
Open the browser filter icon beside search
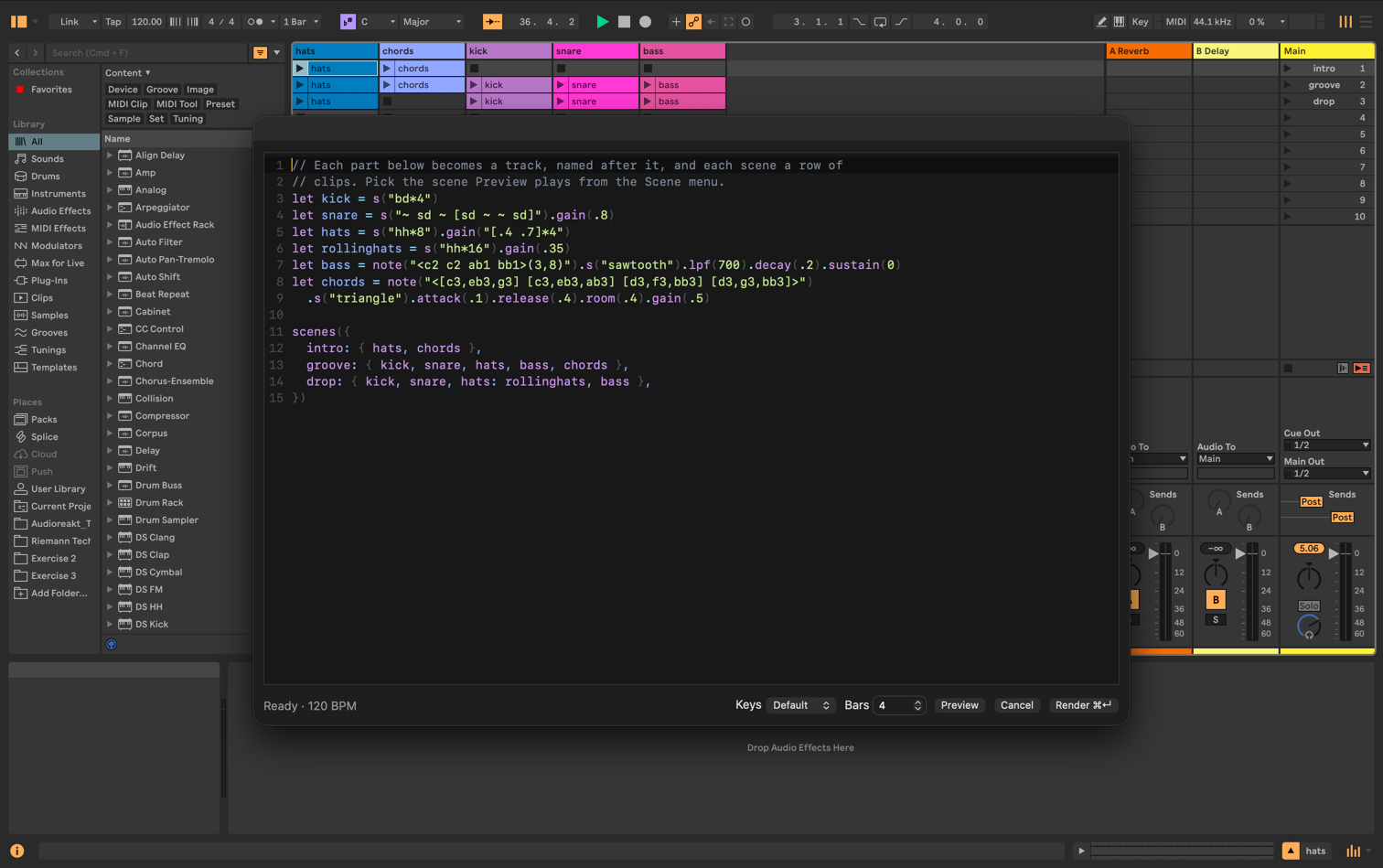tap(260, 53)
